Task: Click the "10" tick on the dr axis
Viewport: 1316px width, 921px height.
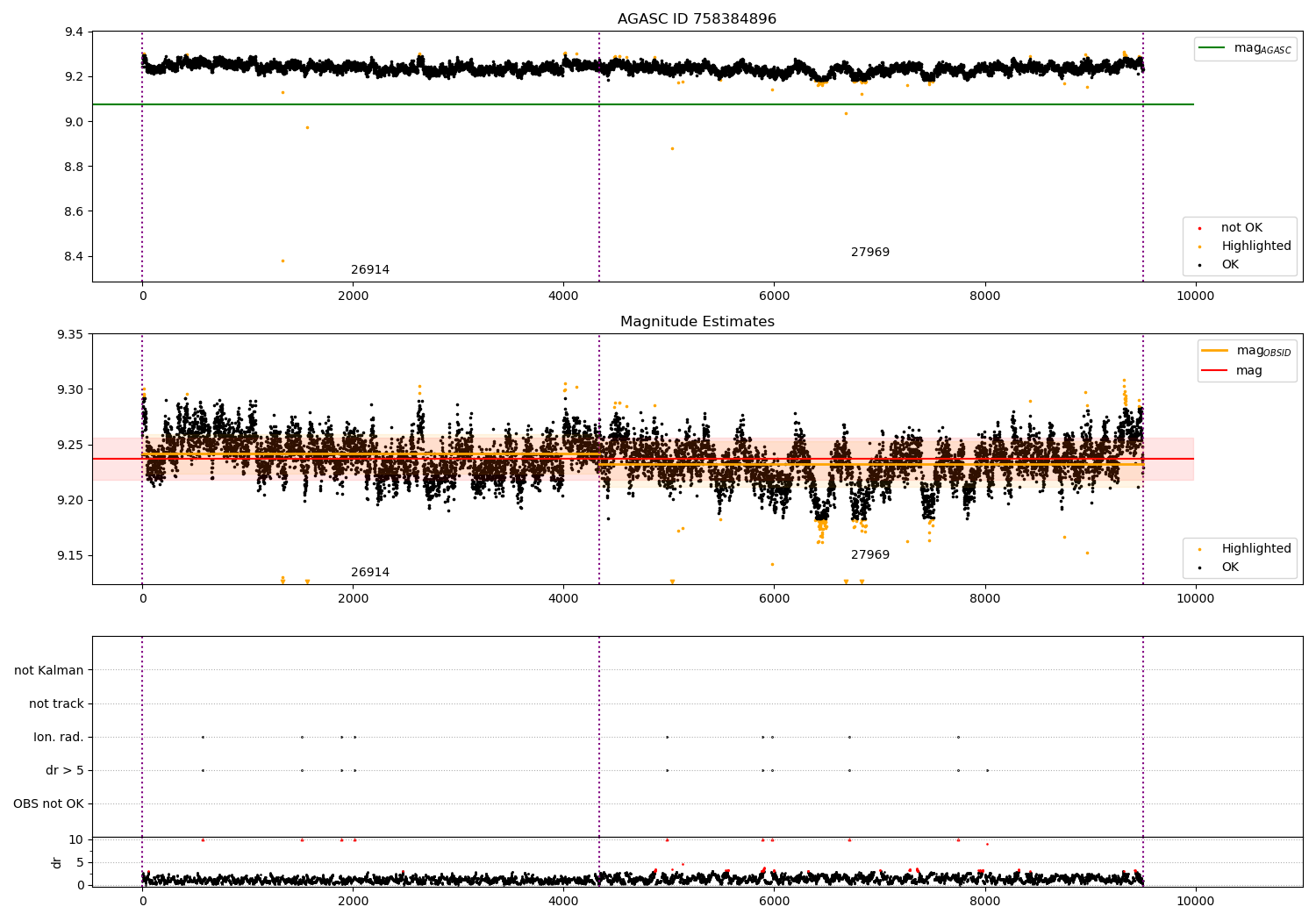Action: point(76,840)
